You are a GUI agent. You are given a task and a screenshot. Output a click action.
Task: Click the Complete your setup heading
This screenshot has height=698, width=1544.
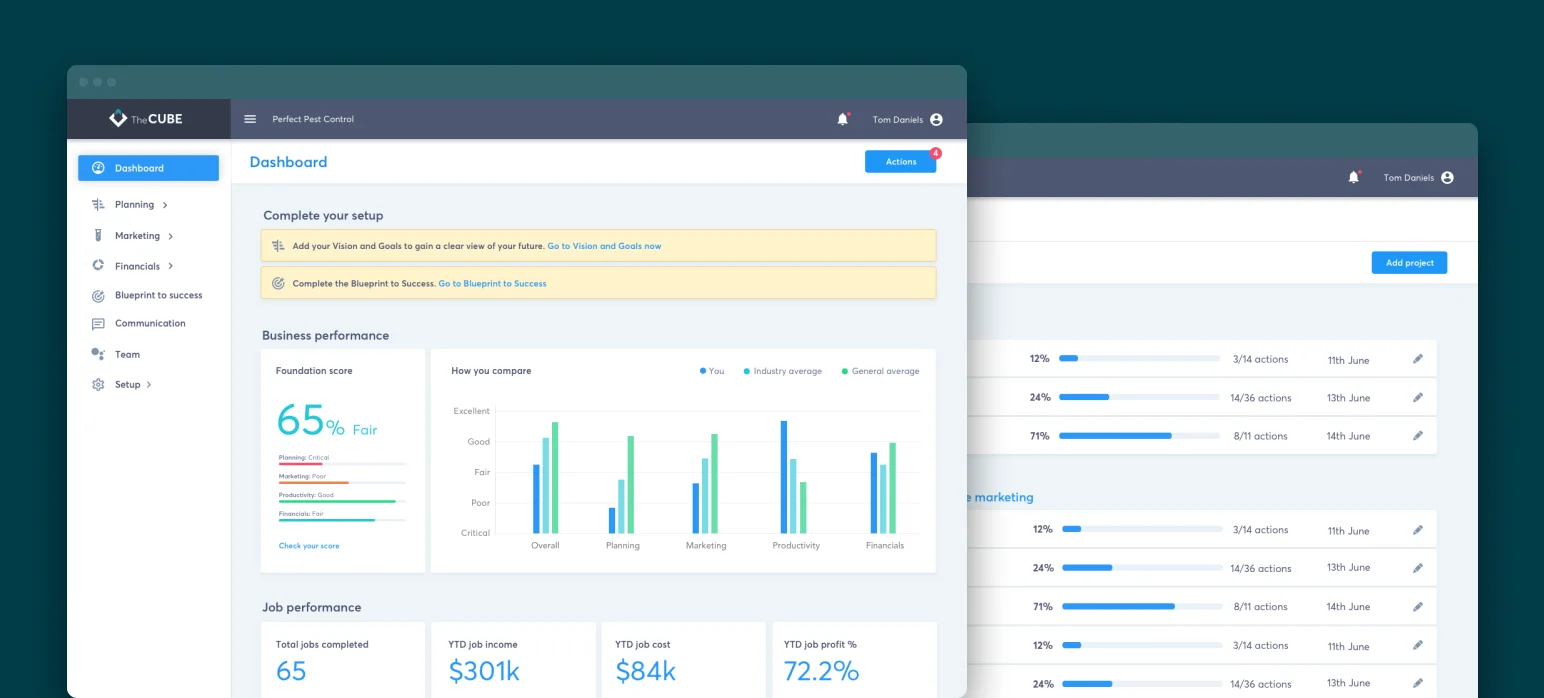[x=323, y=215]
